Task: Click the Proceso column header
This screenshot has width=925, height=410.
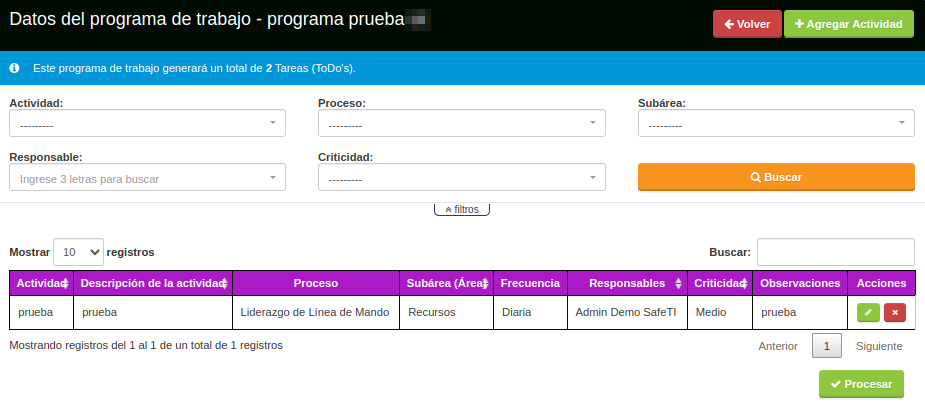Action: click(x=316, y=283)
